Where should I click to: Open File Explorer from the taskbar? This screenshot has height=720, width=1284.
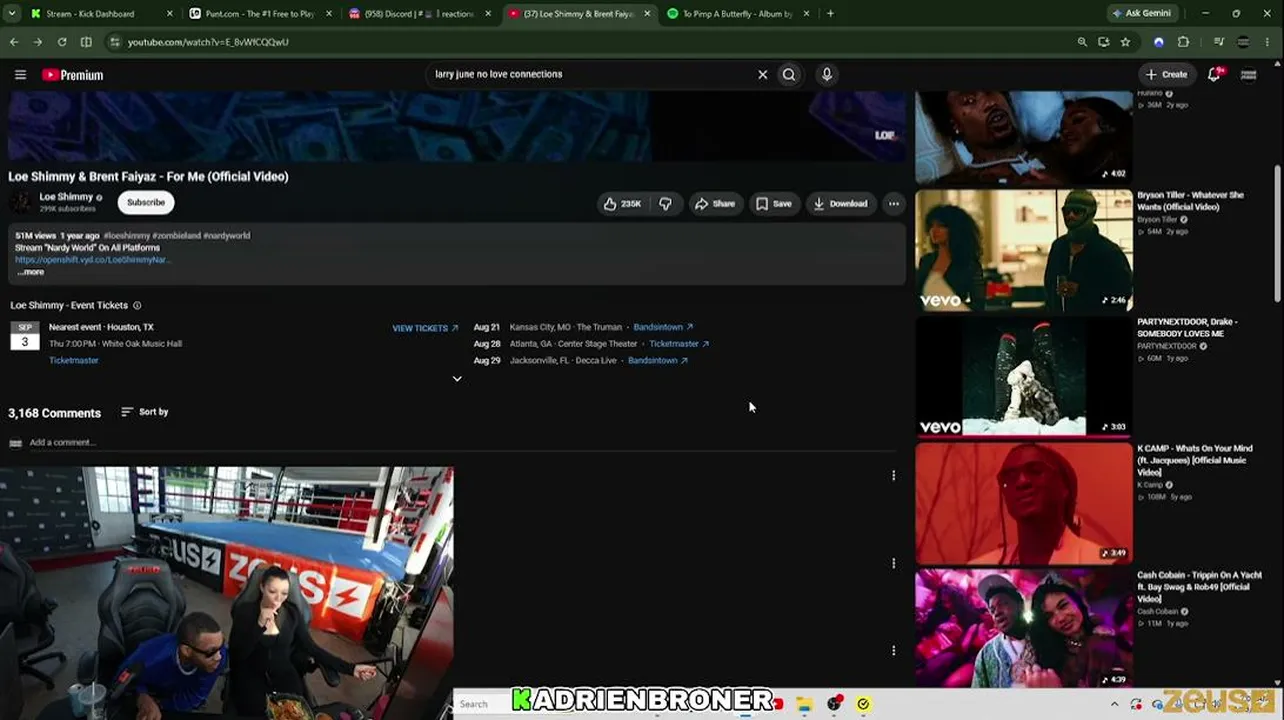804,704
